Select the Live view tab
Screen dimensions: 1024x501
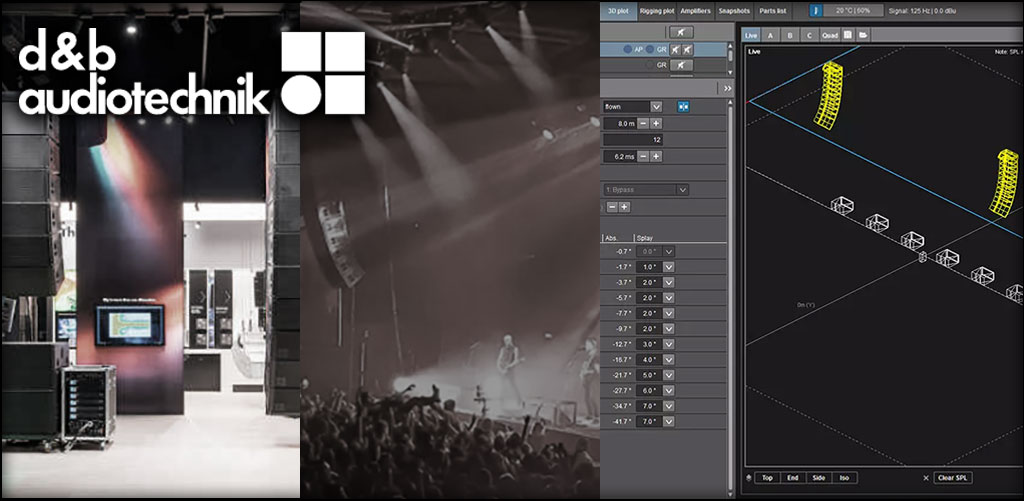(751, 35)
